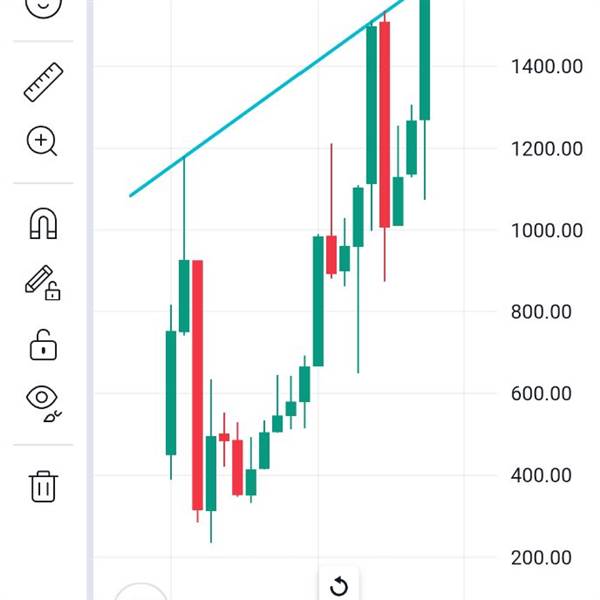
Task: Click the first green candle on left
Action: pos(171,393)
